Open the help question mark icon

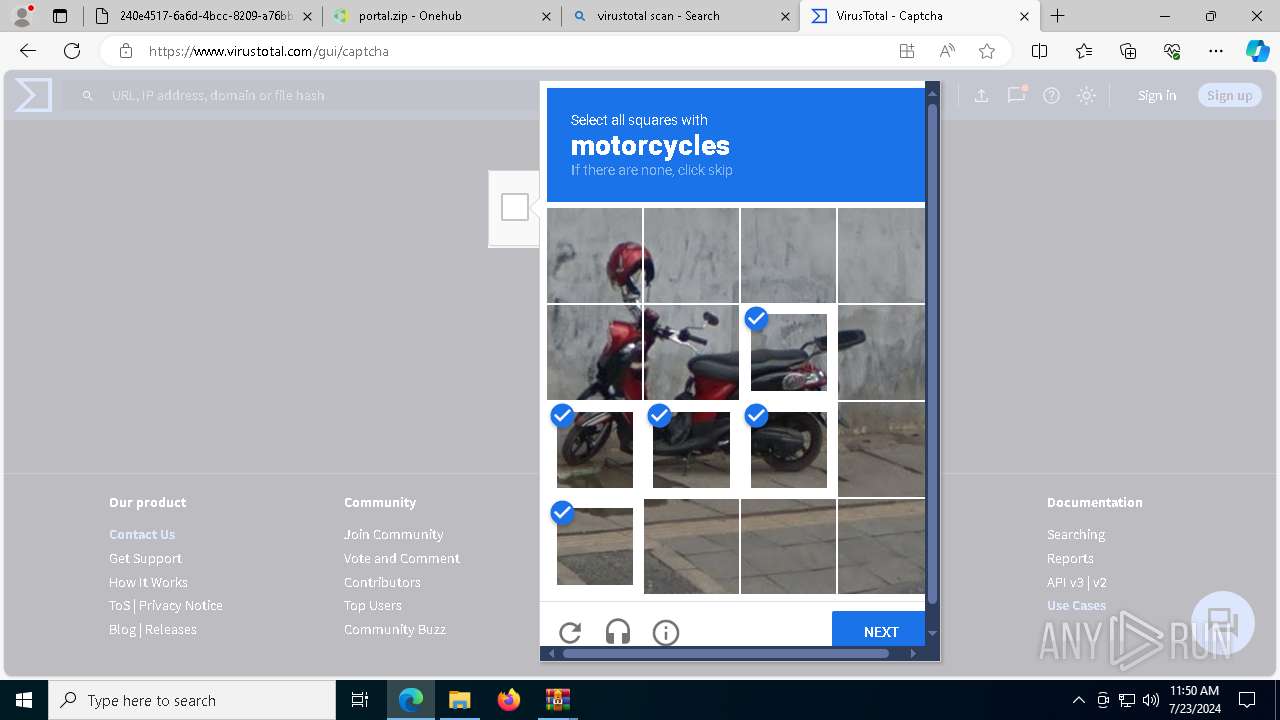click(x=1051, y=95)
